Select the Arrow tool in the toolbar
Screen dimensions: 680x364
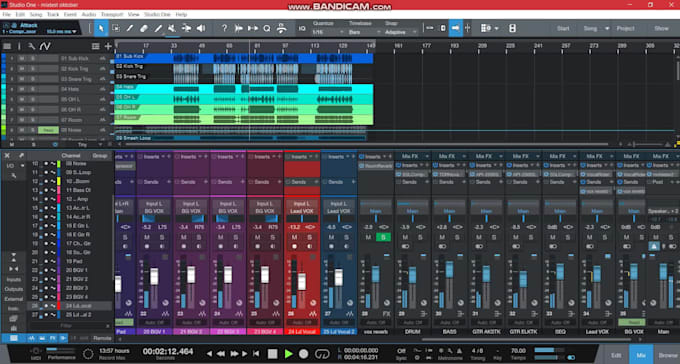(x=101, y=28)
